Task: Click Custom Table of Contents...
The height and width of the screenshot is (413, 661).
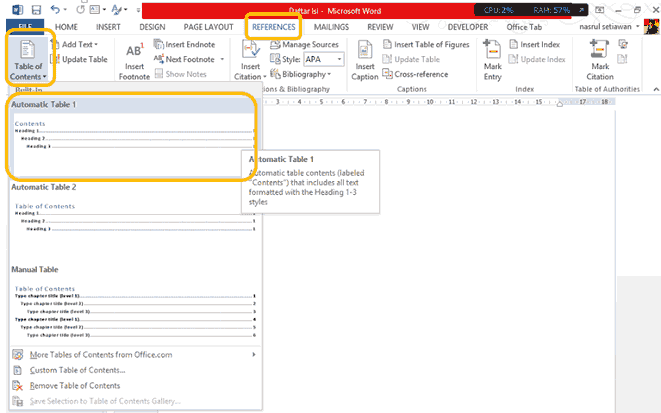Action: 134,370
